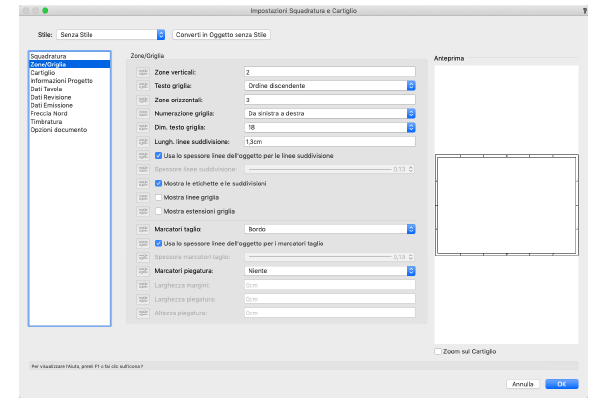Image resolution: width=611 pixels, height=403 pixels.
Task: Click style icon beside Mostra linee griglia
Action: point(143,198)
